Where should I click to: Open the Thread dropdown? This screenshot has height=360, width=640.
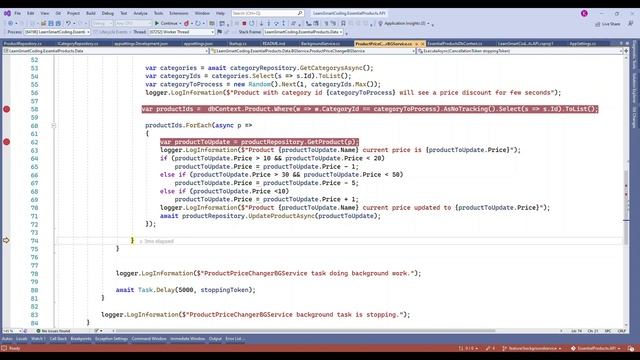[181, 32]
